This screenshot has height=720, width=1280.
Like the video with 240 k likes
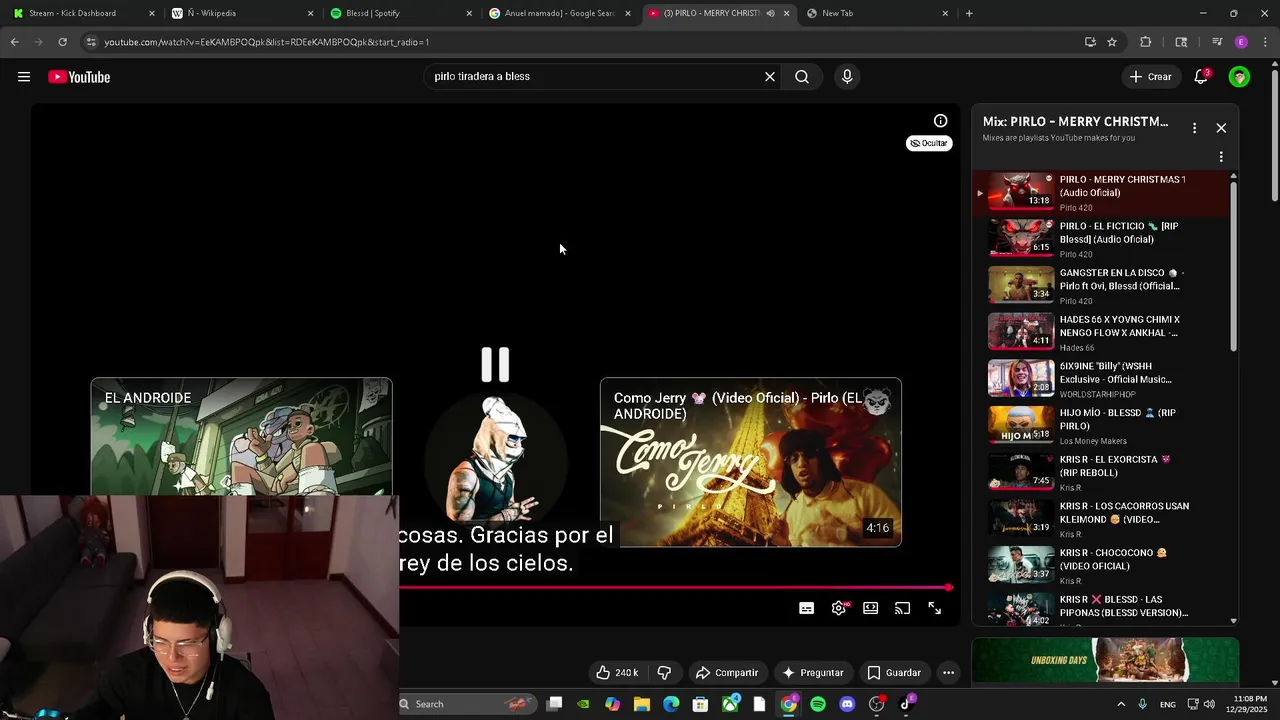[x=617, y=673]
